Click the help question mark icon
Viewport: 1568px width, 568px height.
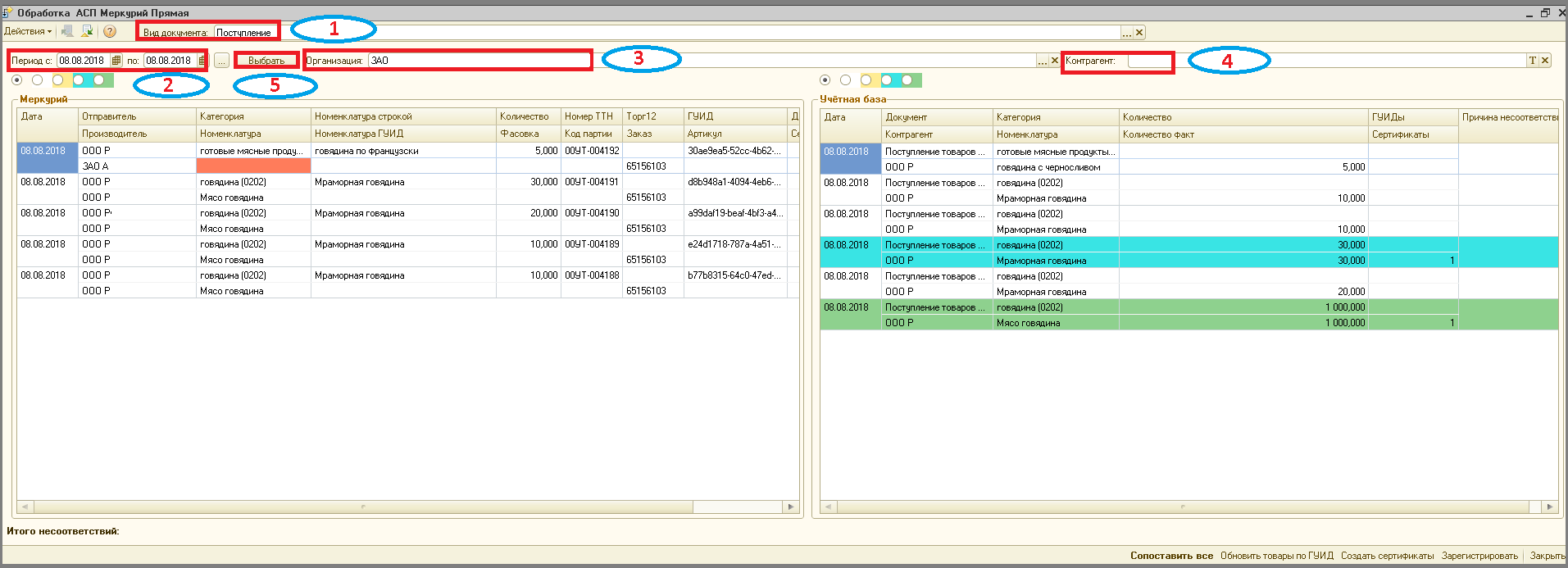click(x=110, y=31)
